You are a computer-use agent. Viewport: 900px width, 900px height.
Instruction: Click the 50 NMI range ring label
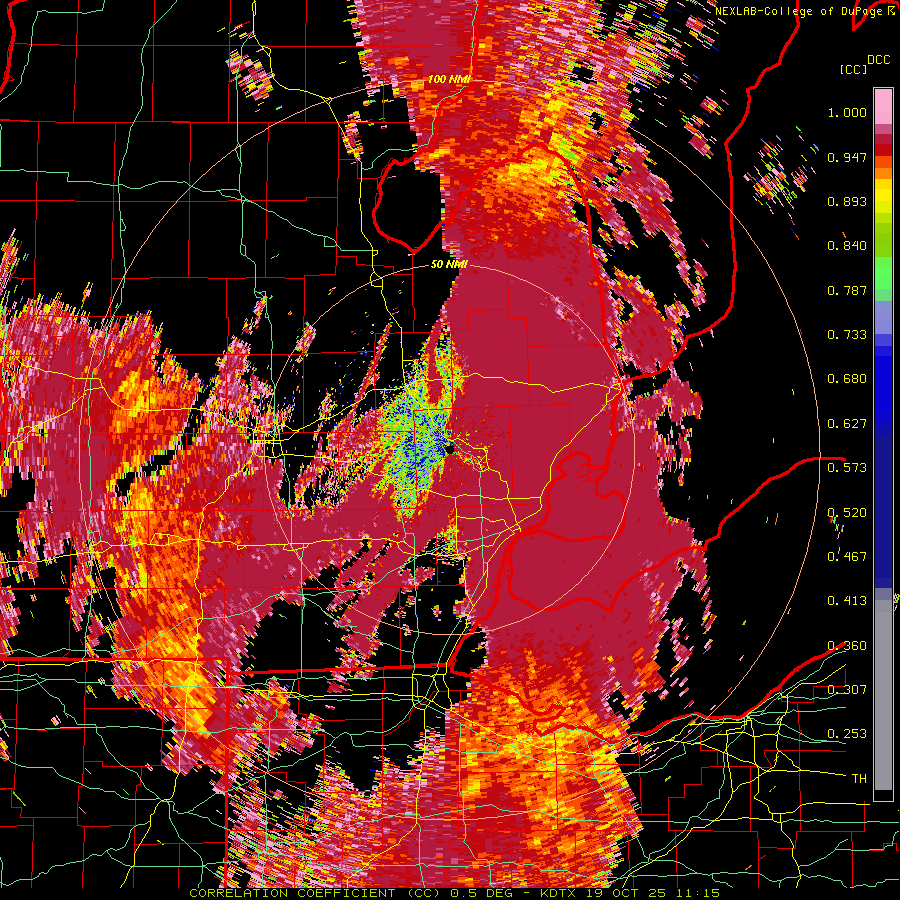(x=449, y=265)
